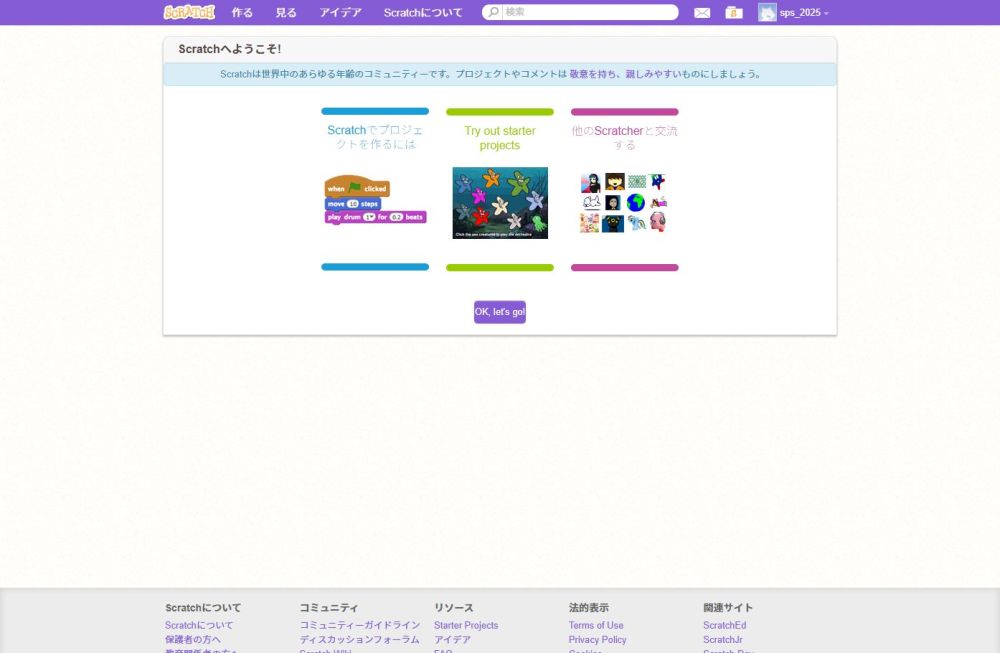Open the messages envelope icon
This screenshot has height=653, width=1000.
tap(702, 13)
